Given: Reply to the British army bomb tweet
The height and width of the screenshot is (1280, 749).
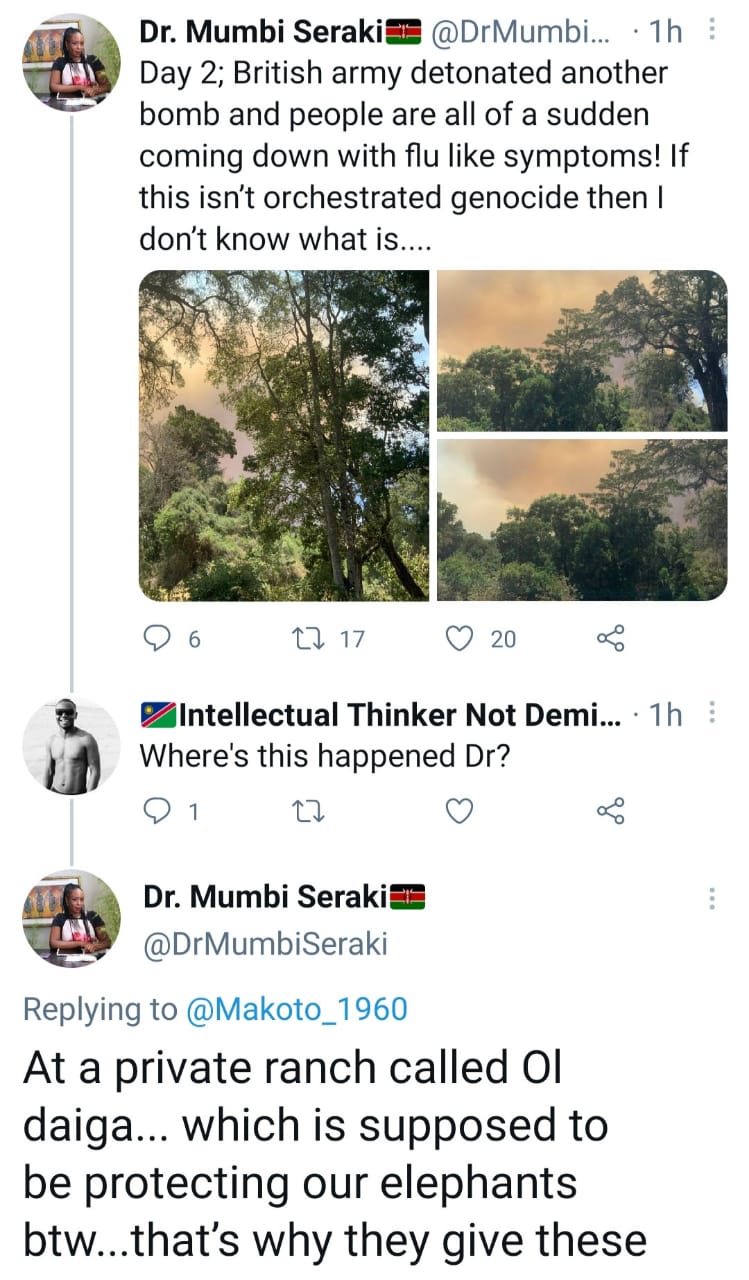Looking at the screenshot, I should coord(157,638).
